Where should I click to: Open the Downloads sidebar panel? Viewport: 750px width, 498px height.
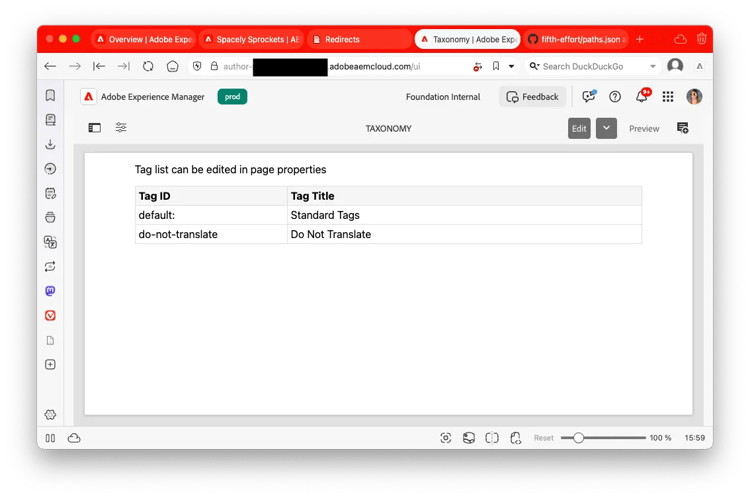point(50,144)
